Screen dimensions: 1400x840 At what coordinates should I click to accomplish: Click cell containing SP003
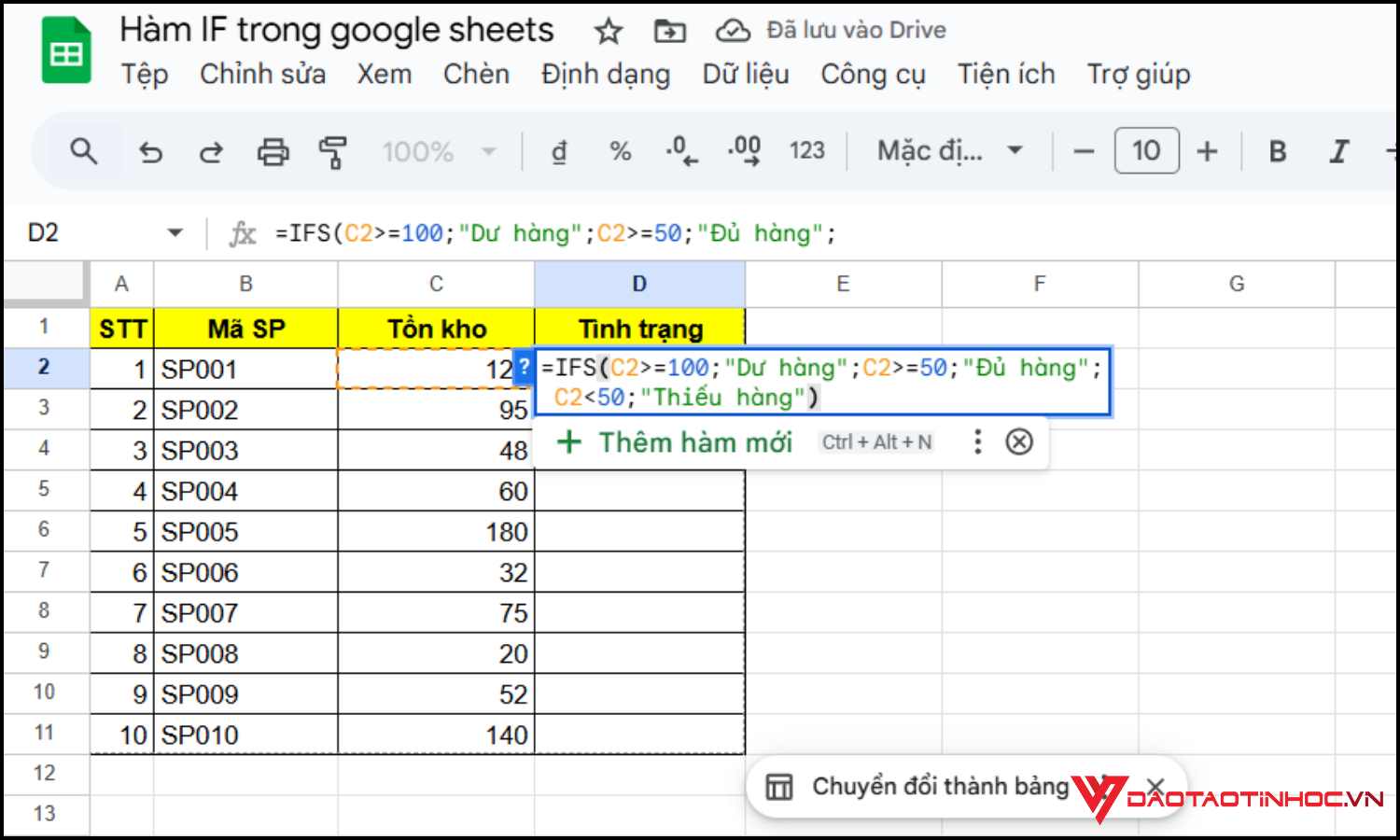245,450
